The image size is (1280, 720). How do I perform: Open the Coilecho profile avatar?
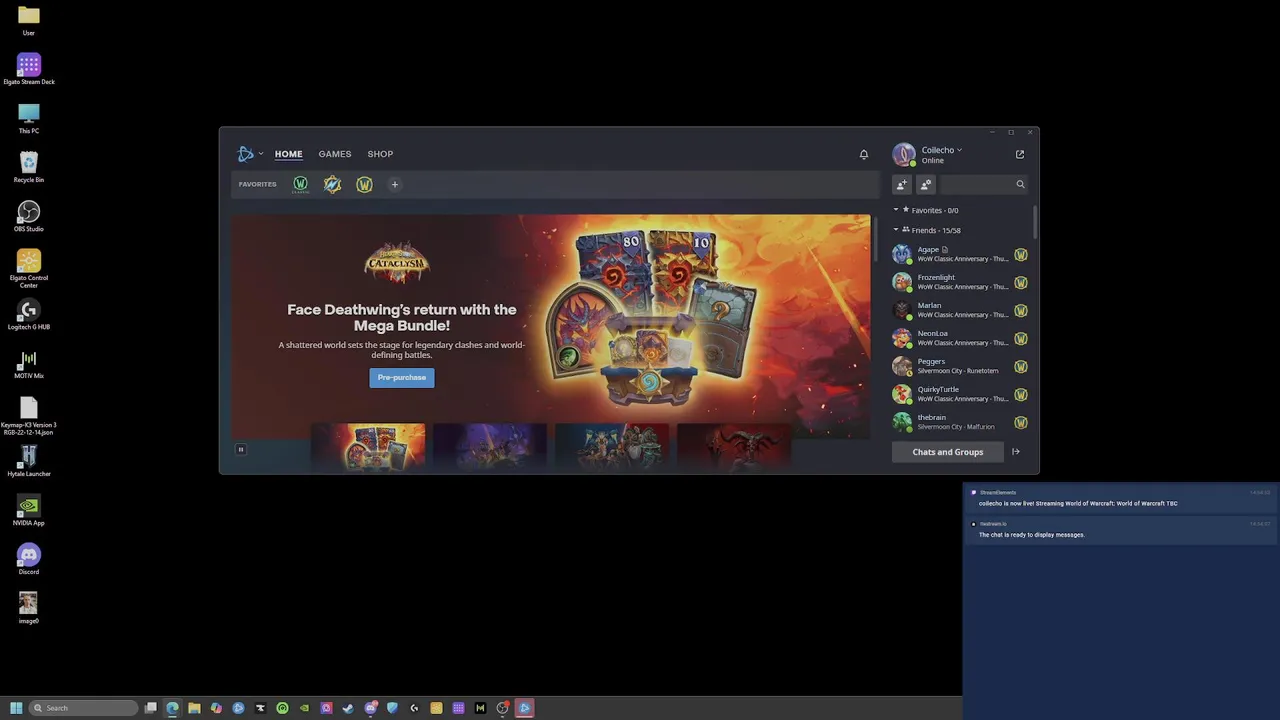[x=904, y=155]
